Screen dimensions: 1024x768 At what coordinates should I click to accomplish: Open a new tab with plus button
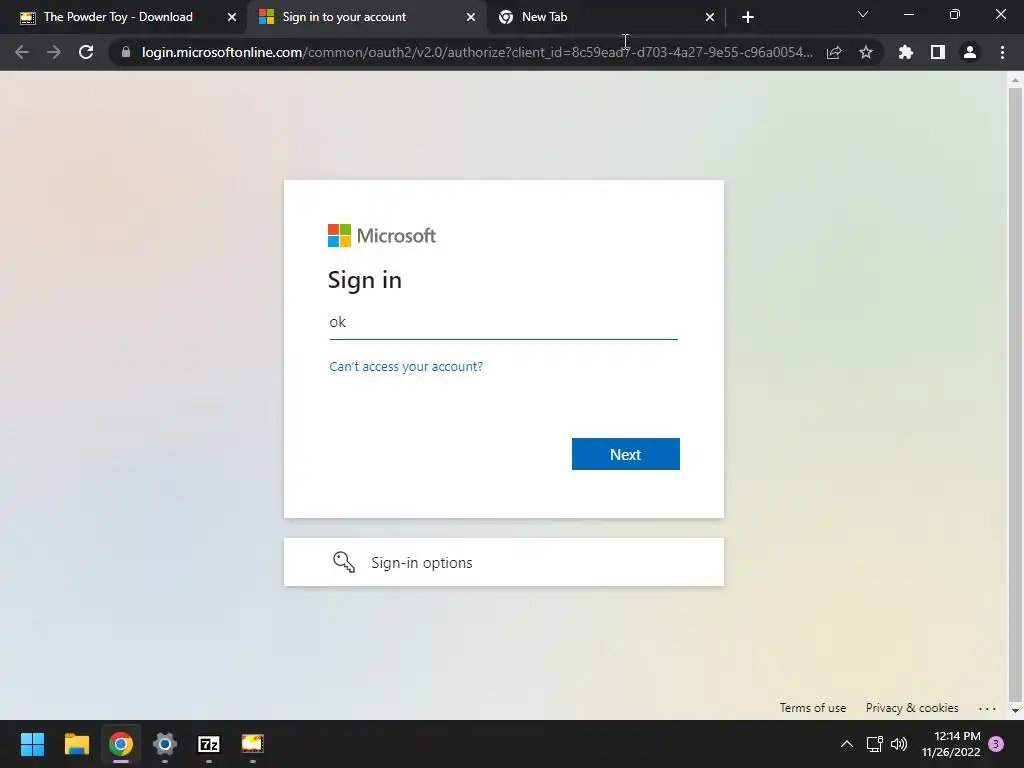748,17
